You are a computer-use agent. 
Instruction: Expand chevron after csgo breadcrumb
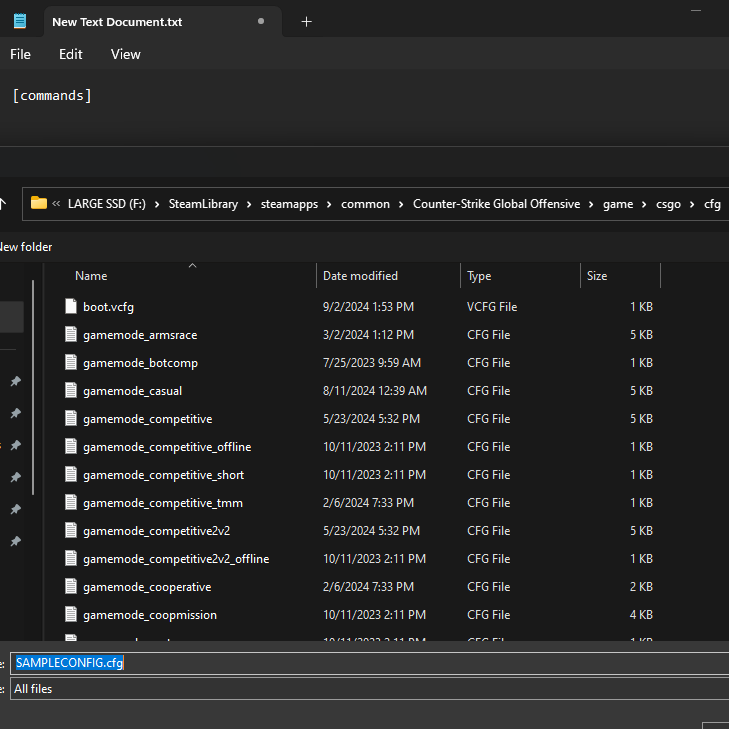click(x=692, y=205)
